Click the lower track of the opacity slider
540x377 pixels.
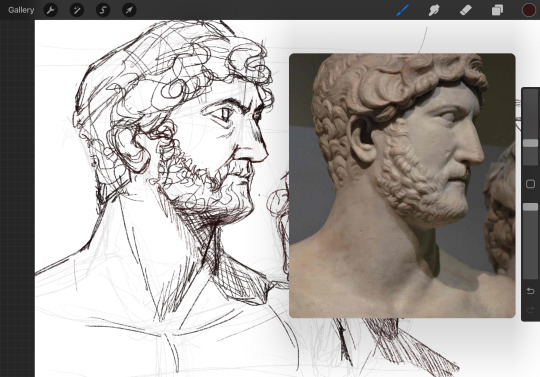coord(530,244)
